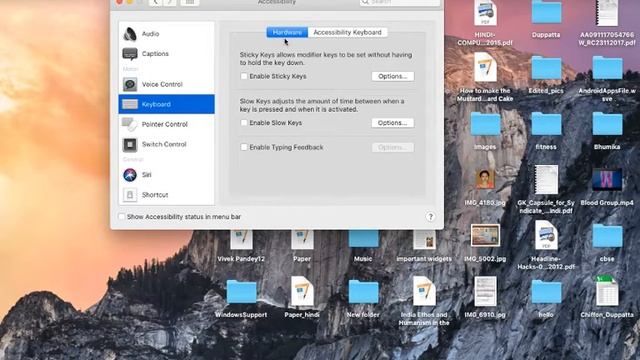
Task: Enable Typing Feedback checkbox
Action: [244, 147]
